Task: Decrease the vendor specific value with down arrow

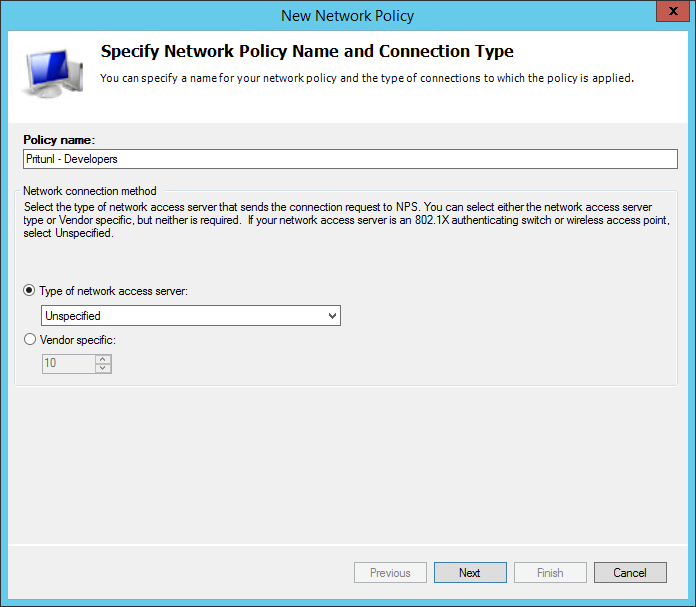Action: pyautogui.click(x=103, y=368)
